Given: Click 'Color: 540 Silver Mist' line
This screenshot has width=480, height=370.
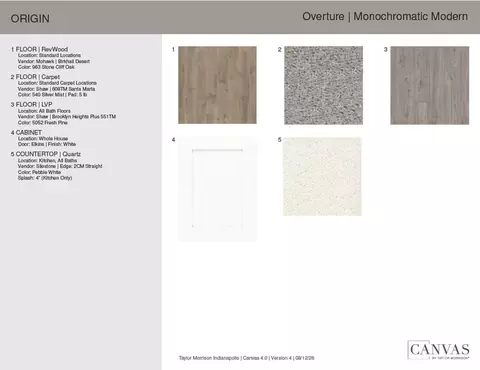Looking at the screenshot, I should click(x=52, y=95).
